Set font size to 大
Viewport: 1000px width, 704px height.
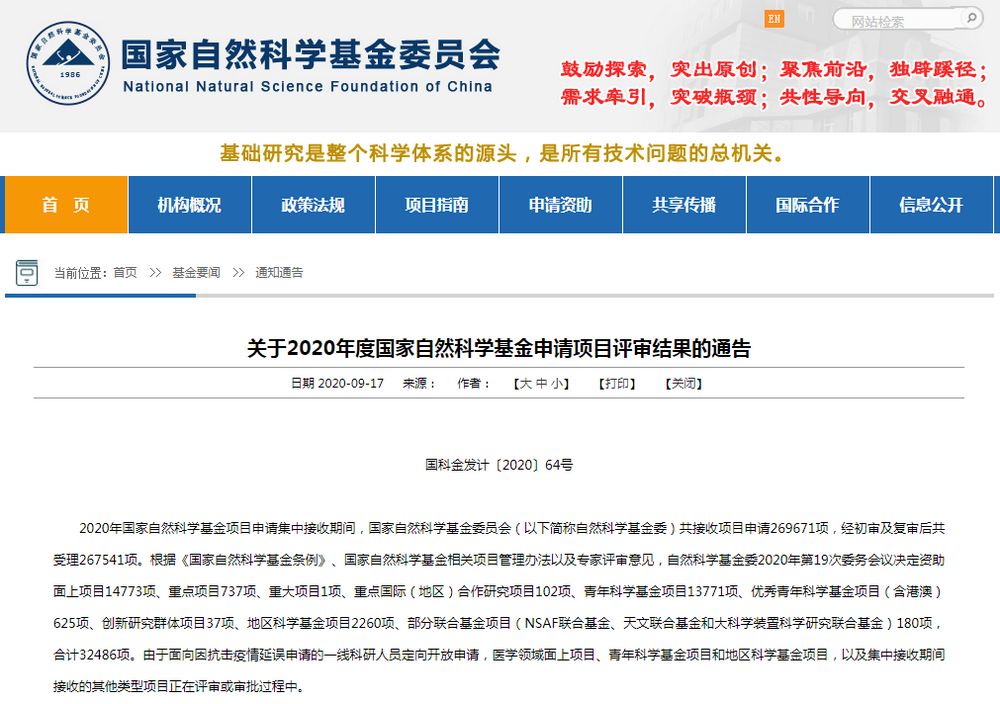[526, 383]
